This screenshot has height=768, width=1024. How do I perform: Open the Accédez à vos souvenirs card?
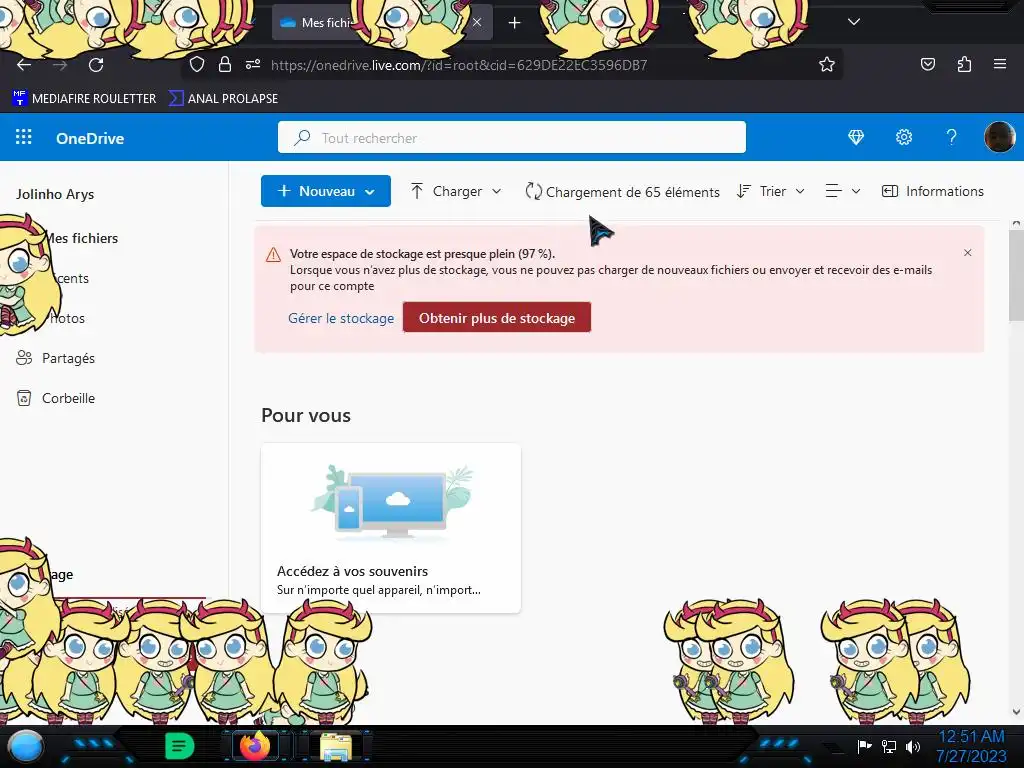pos(391,528)
